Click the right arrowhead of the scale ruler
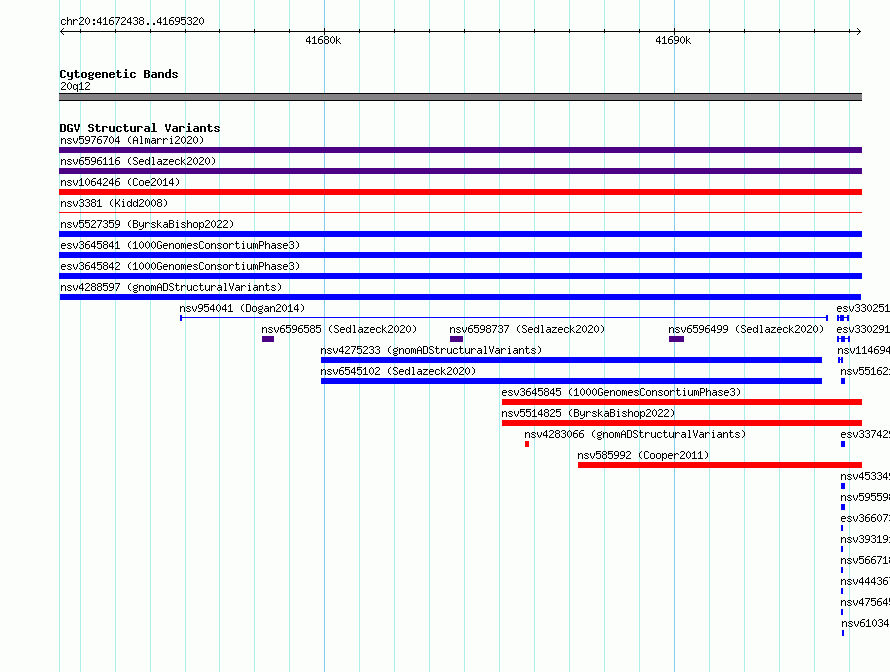The image size is (890, 672). [x=859, y=32]
